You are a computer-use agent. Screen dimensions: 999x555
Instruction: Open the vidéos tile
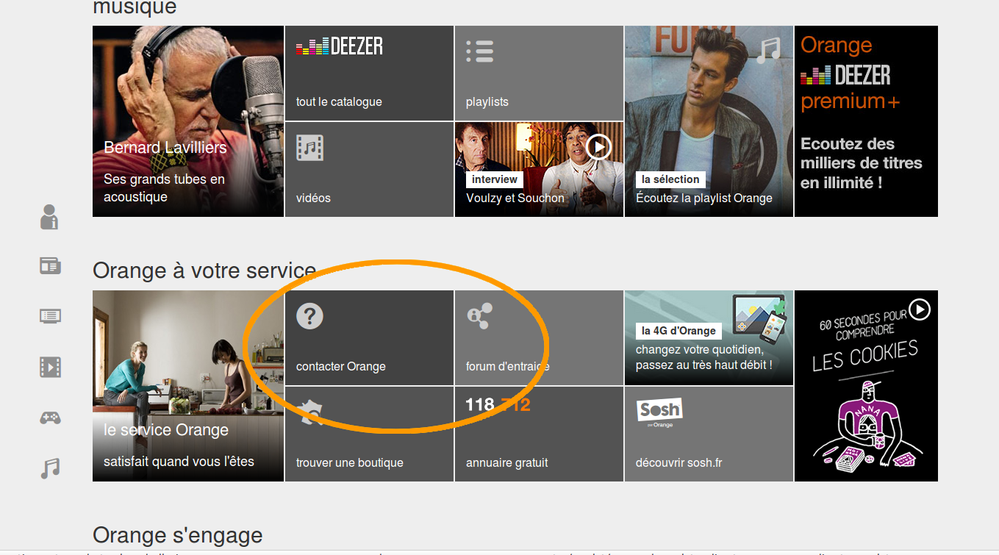(x=369, y=169)
